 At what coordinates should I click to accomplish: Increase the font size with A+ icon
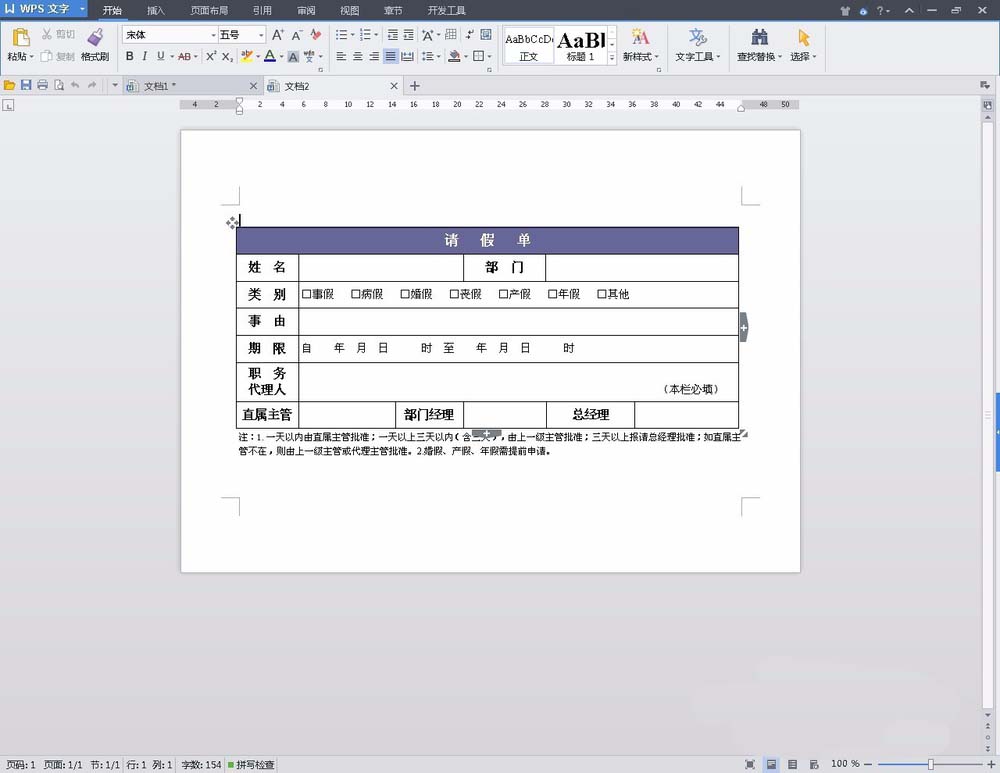pos(278,34)
